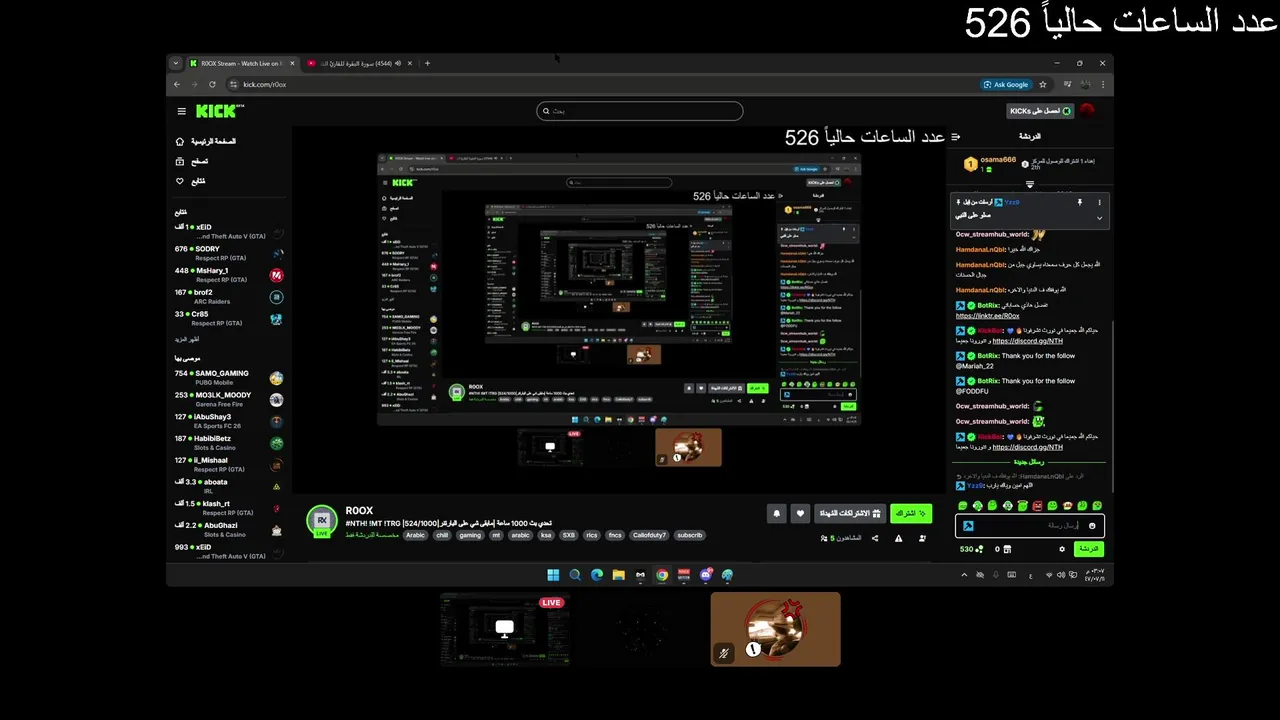Select the muted camera thumbnail
Viewport: 1280px width, 720px height.
(x=775, y=629)
